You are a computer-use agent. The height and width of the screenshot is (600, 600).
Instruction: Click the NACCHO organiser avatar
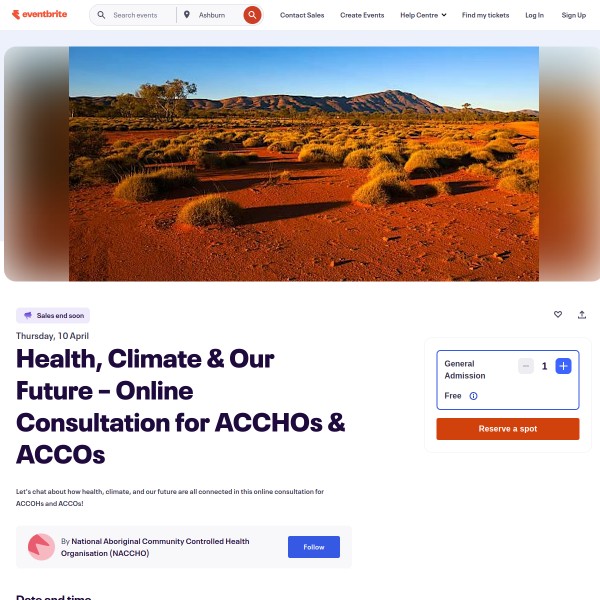[x=41, y=547]
